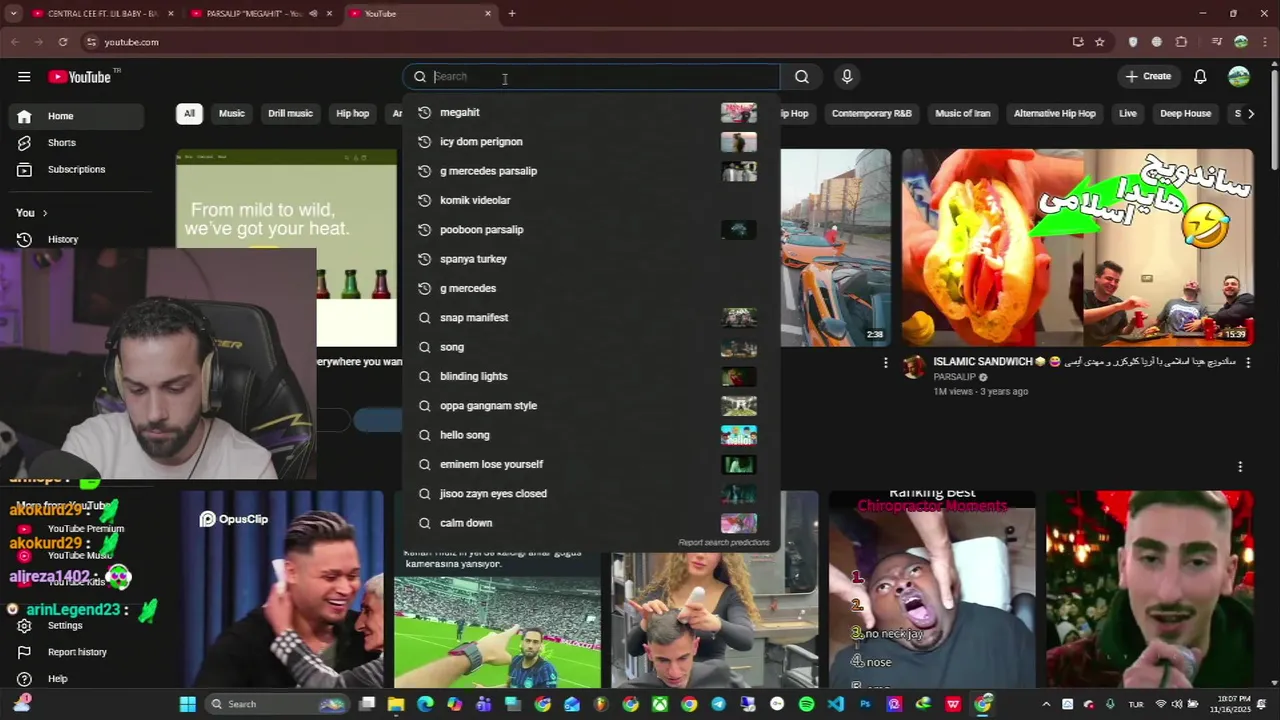Reload the page

point(63,42)
